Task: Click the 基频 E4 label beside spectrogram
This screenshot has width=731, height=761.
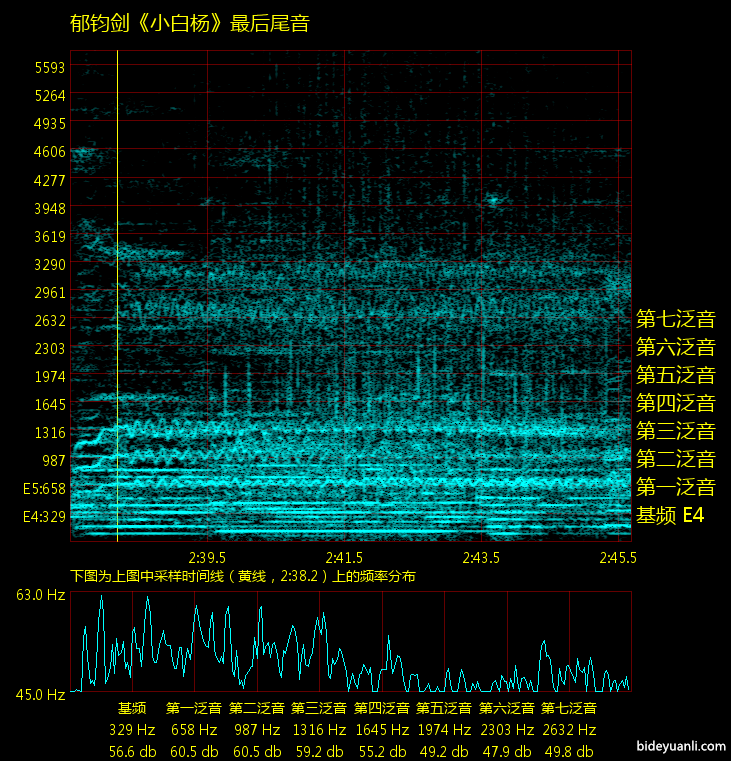Action: (x=670, y=516)
